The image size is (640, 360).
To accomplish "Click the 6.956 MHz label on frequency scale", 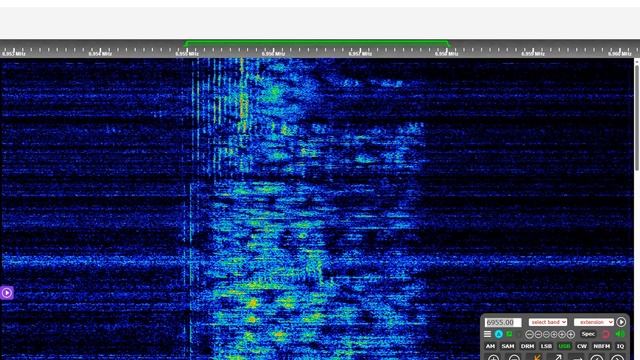I will point(273,54).
